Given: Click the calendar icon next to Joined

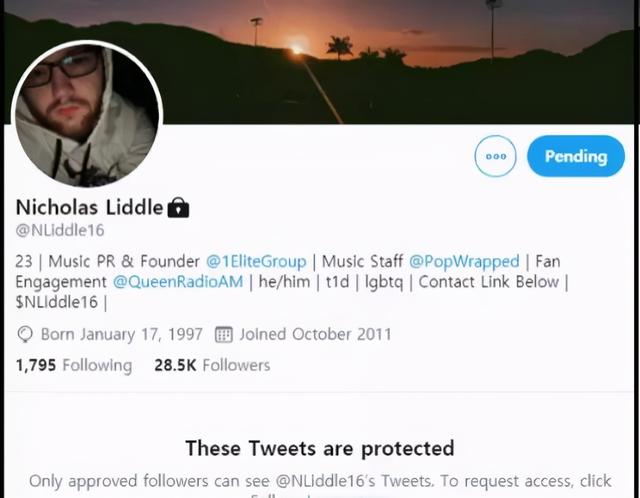Looking at the screenshot, I should [224, 334].
